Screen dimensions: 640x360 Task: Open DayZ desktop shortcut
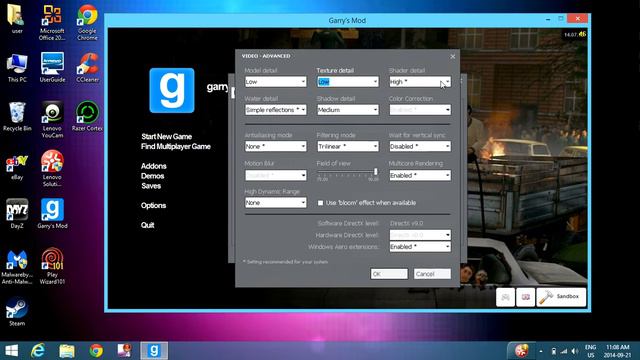pos(17,213)
